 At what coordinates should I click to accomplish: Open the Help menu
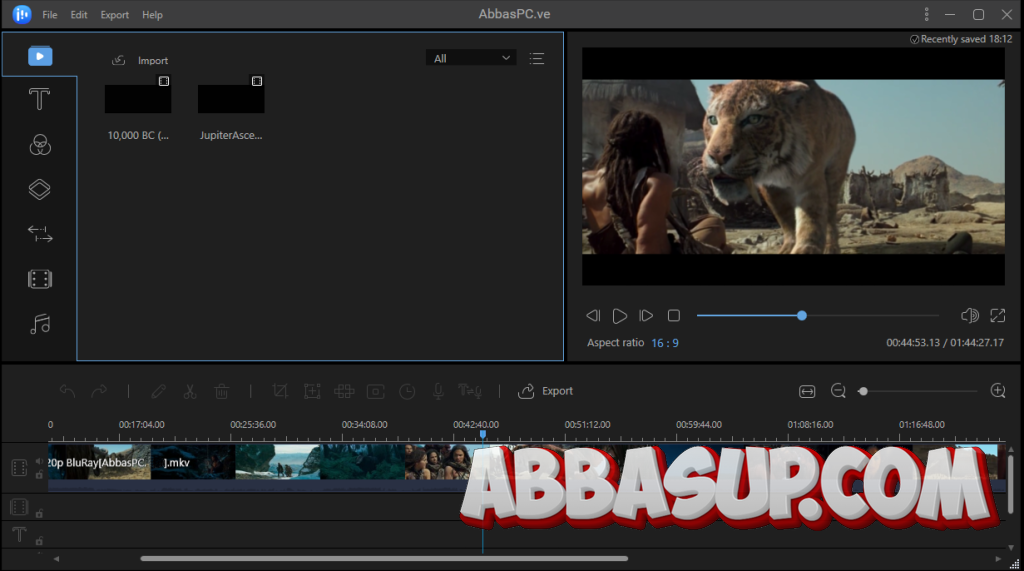[x=152, y=14]
